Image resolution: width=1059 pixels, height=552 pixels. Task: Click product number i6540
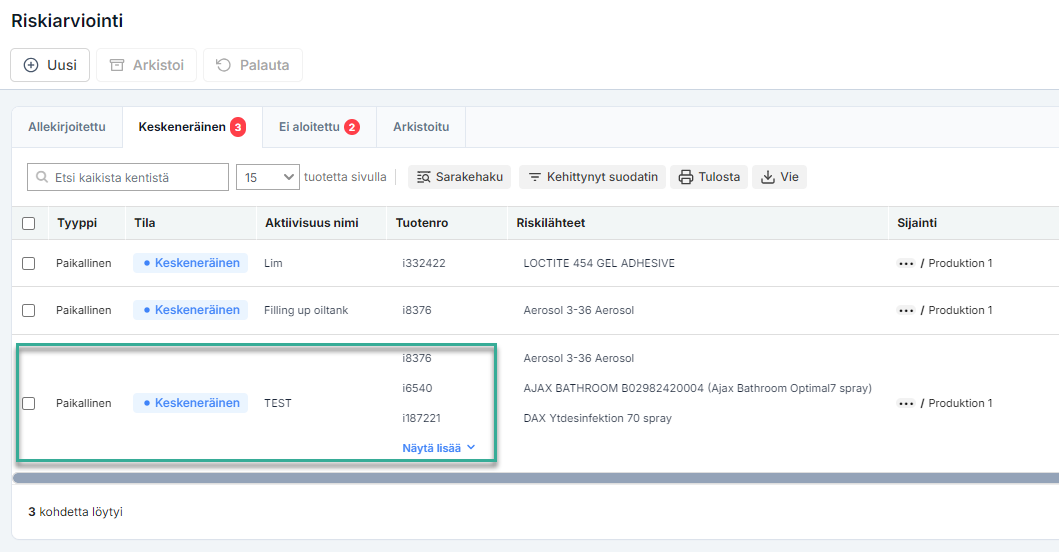(417, 388)
